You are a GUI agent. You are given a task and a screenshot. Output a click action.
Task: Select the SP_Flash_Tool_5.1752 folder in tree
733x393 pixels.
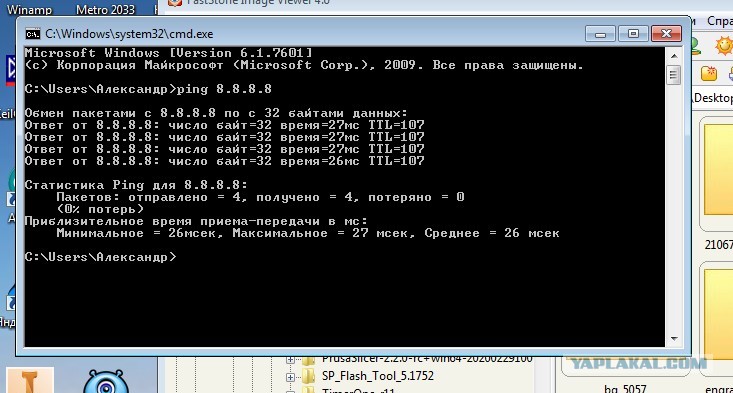[378, 376]
